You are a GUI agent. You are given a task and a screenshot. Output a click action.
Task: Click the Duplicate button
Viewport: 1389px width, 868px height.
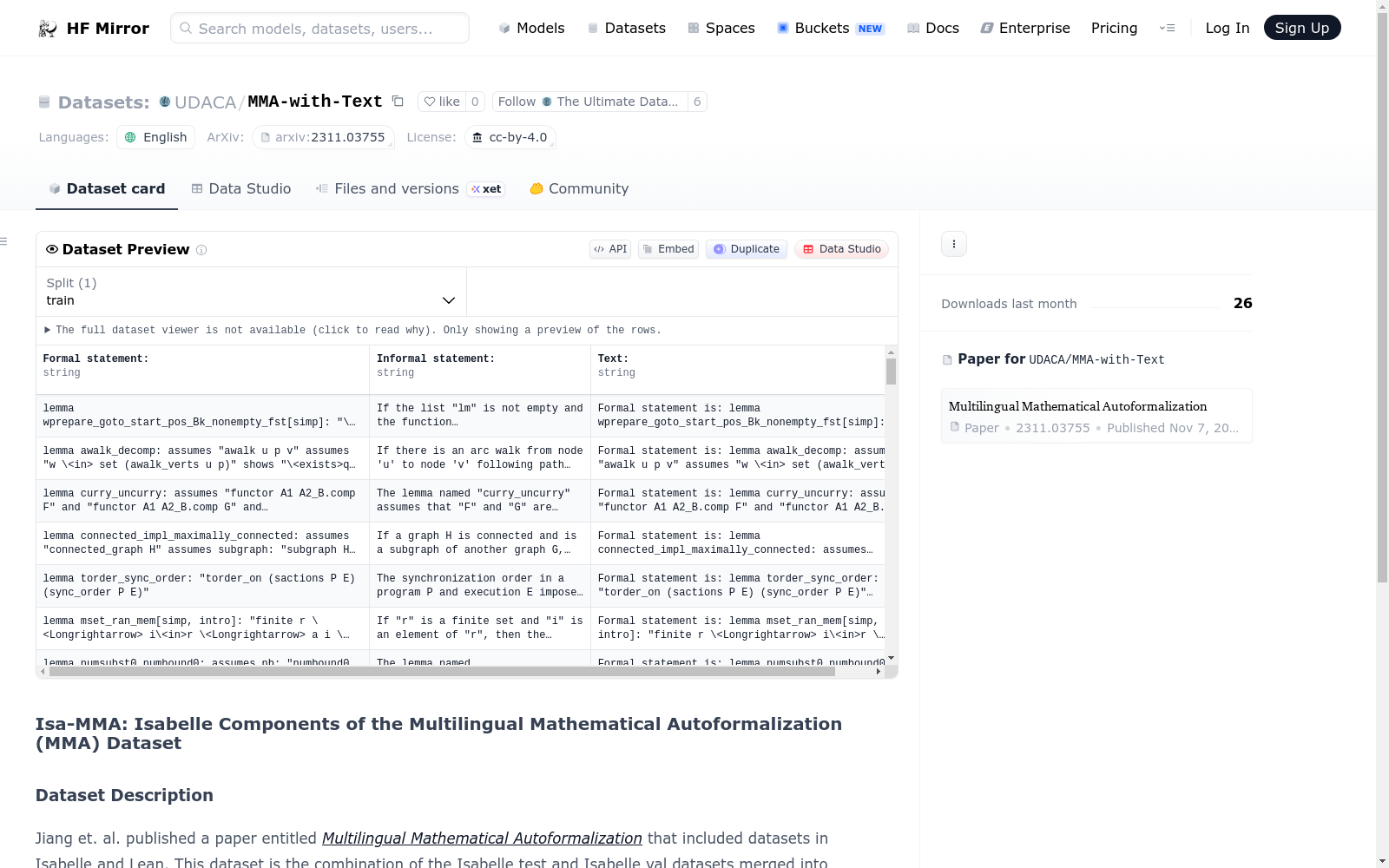[747, 249]
